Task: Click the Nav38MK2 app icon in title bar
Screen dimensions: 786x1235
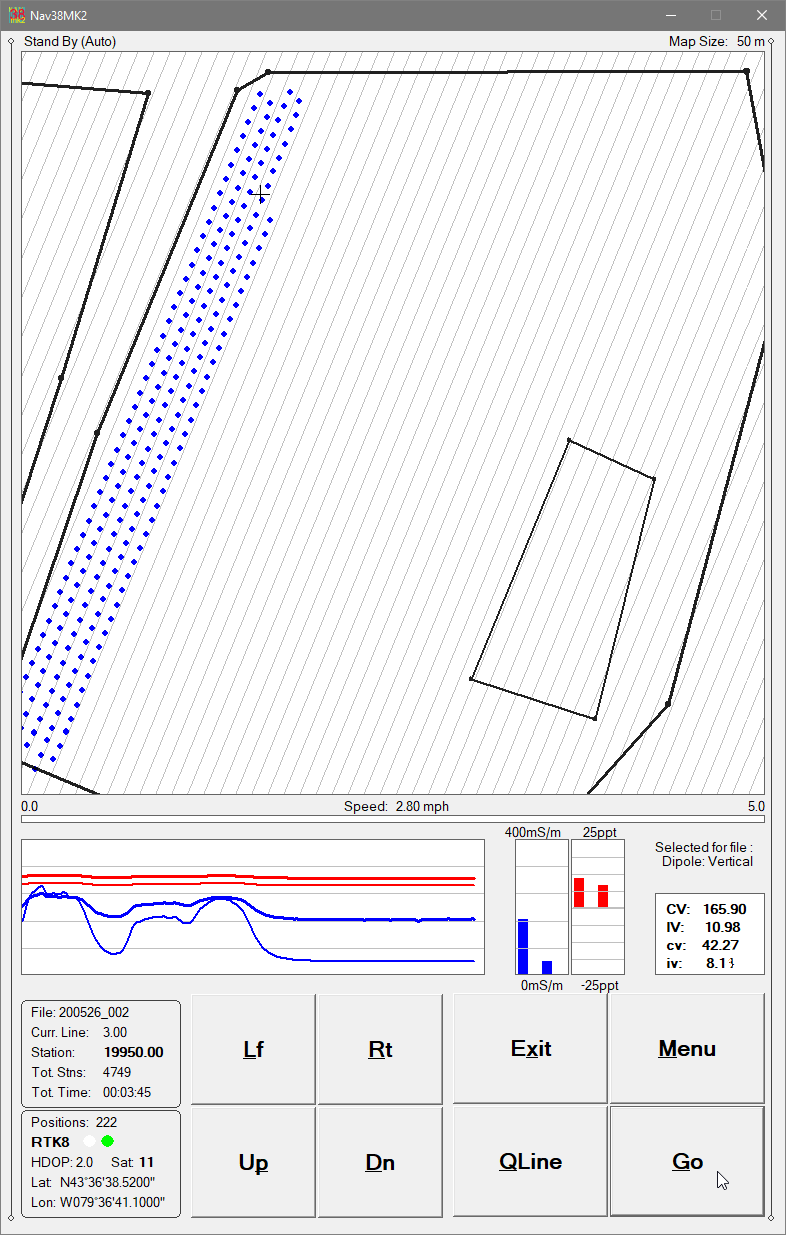Action: tap(17, 15)
